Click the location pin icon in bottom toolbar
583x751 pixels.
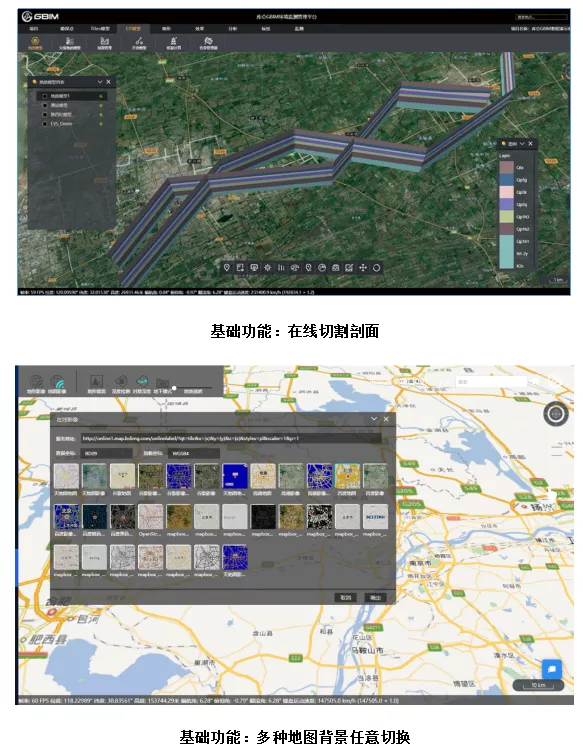click(x=227, y=268)
